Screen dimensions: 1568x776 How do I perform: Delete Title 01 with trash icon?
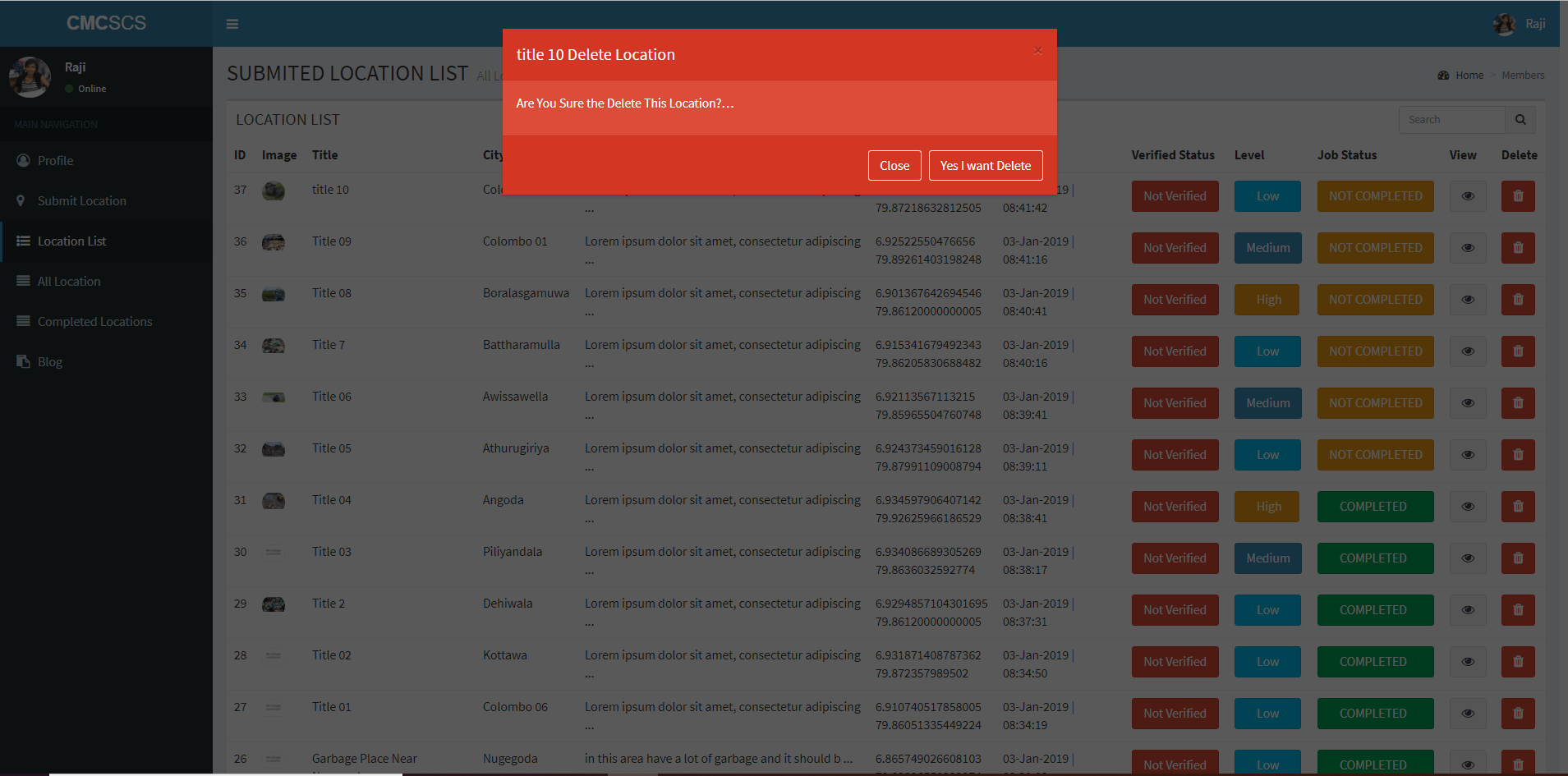pos(1518,714)
